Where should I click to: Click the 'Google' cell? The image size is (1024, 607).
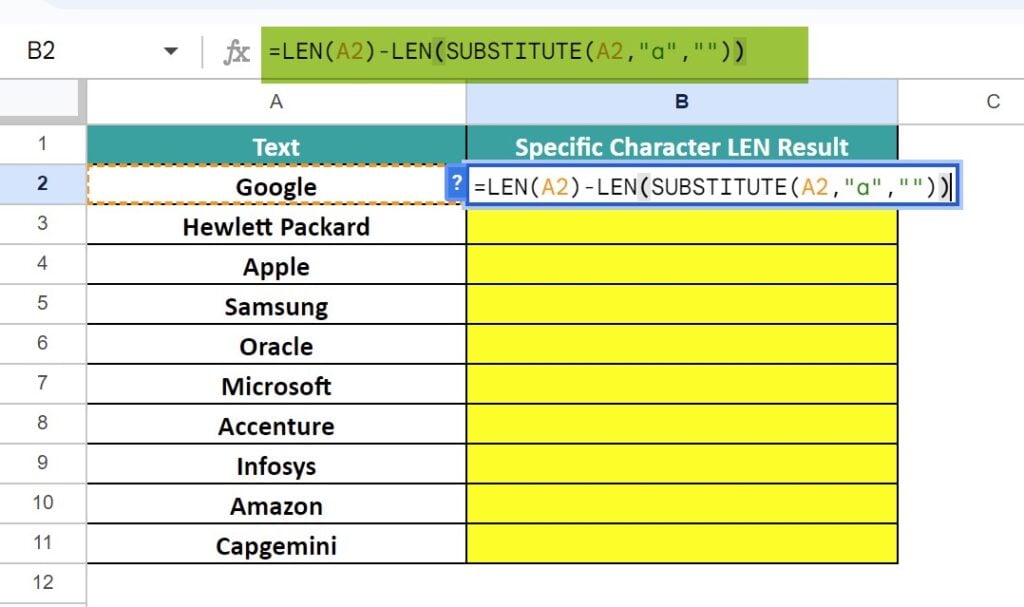click(276, 185)
